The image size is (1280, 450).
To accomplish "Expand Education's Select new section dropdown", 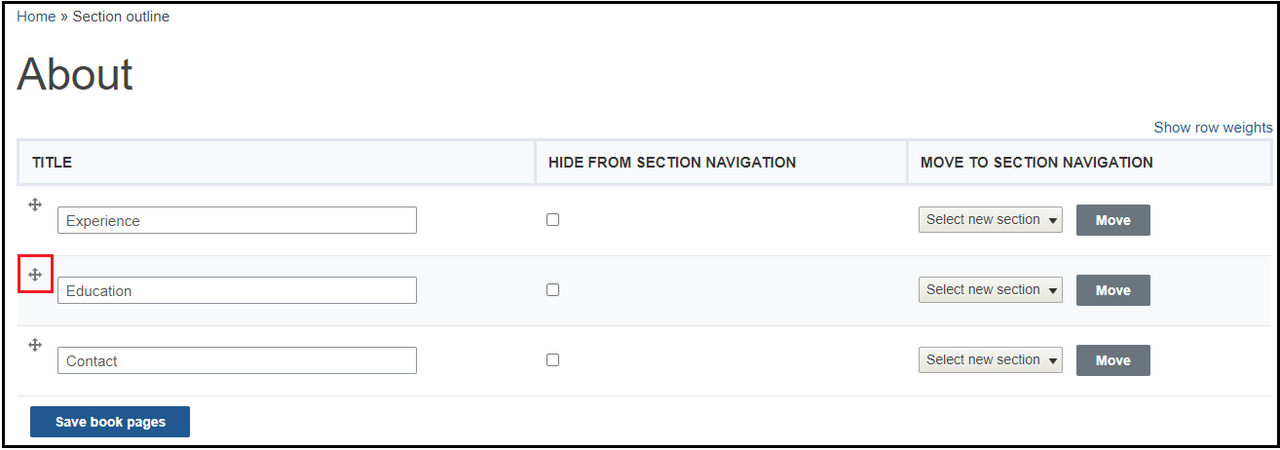I will (x=990, y=290).
